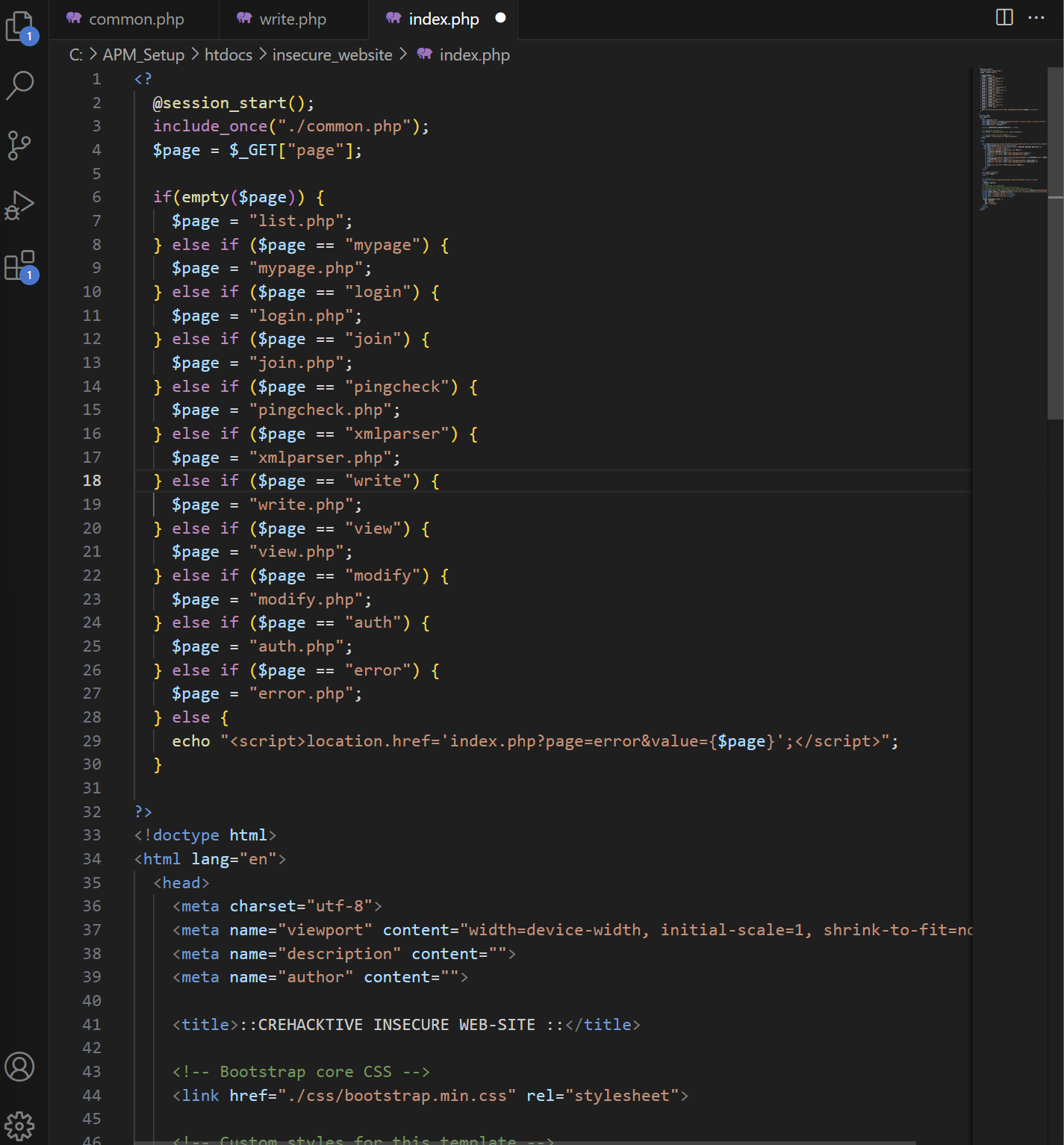This screenshot has height=1145, width=1064.
Task: Click the meta charset="utf-8" line
Action: pyautogui.click(x=277, y=906)
